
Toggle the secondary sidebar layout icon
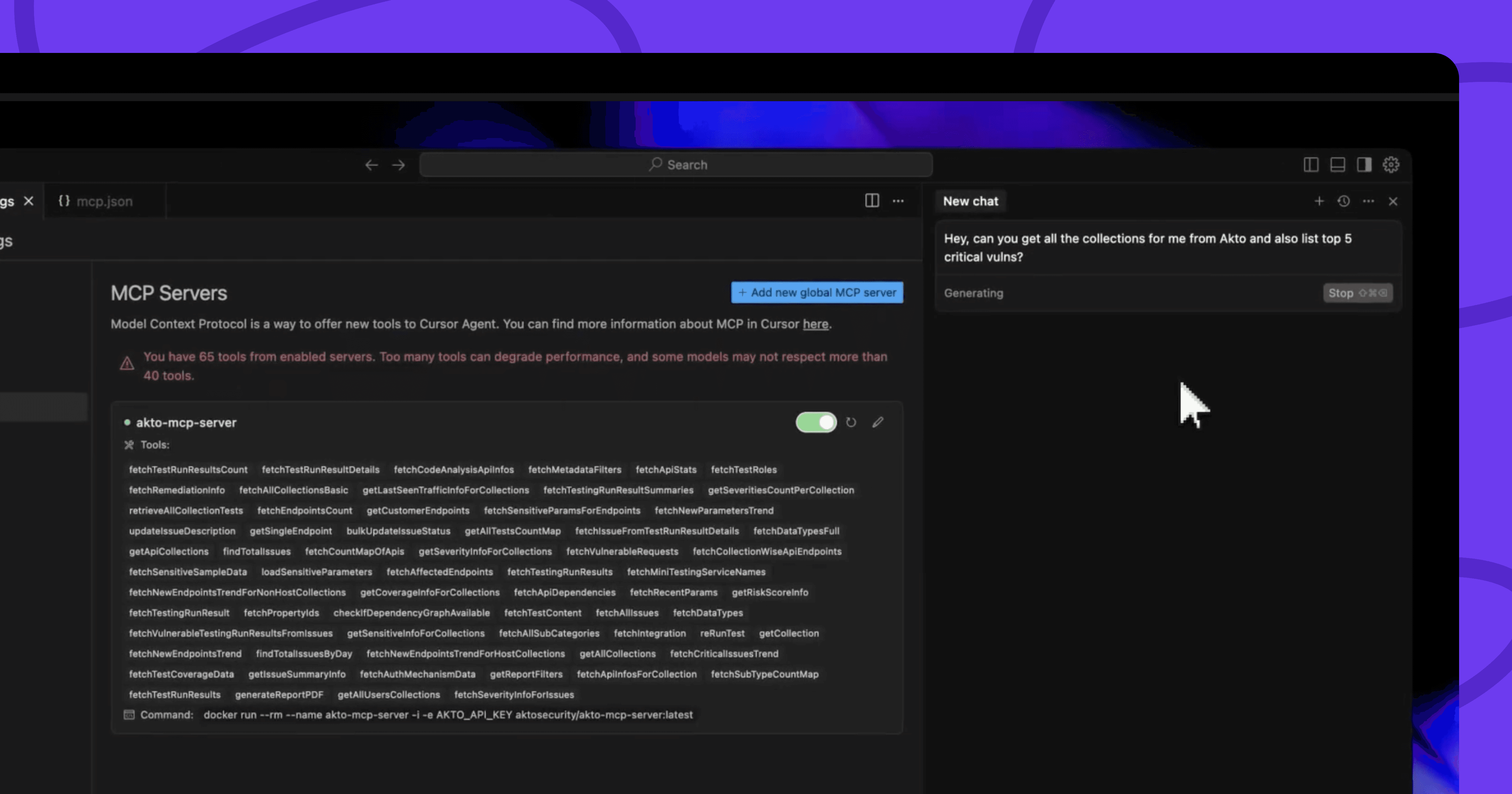point(1364,165)
